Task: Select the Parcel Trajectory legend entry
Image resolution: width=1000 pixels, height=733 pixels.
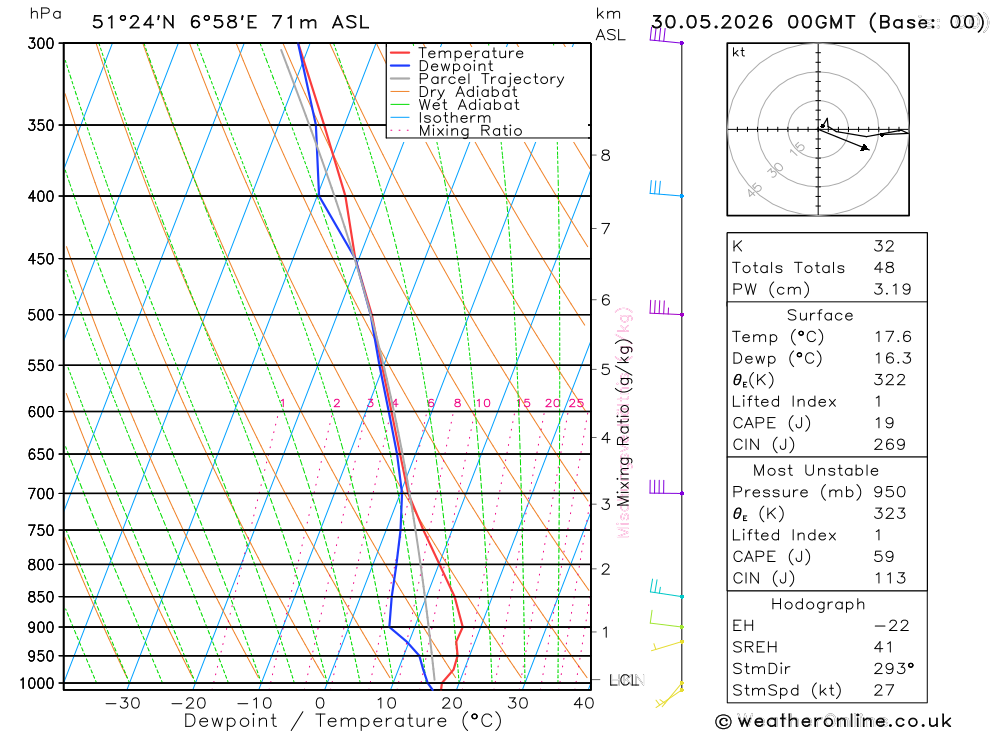Action: [x=477, y=79]
